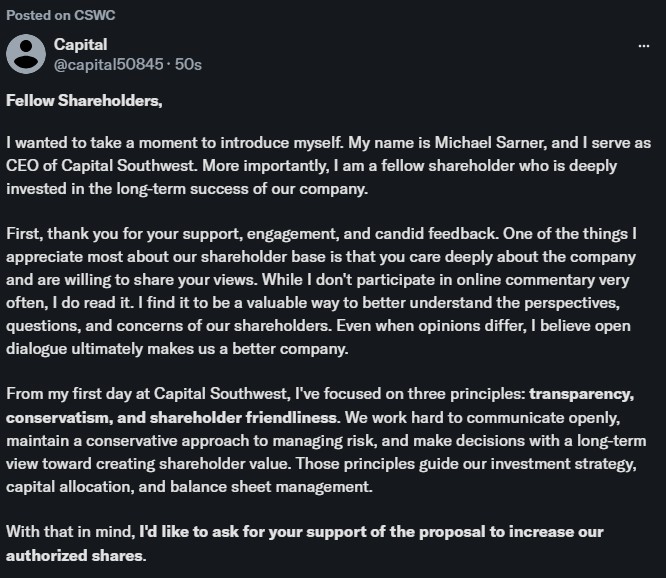Open the three-dot more options menu
The width and height of the screenshot is (666, 578).
point(643,46)
